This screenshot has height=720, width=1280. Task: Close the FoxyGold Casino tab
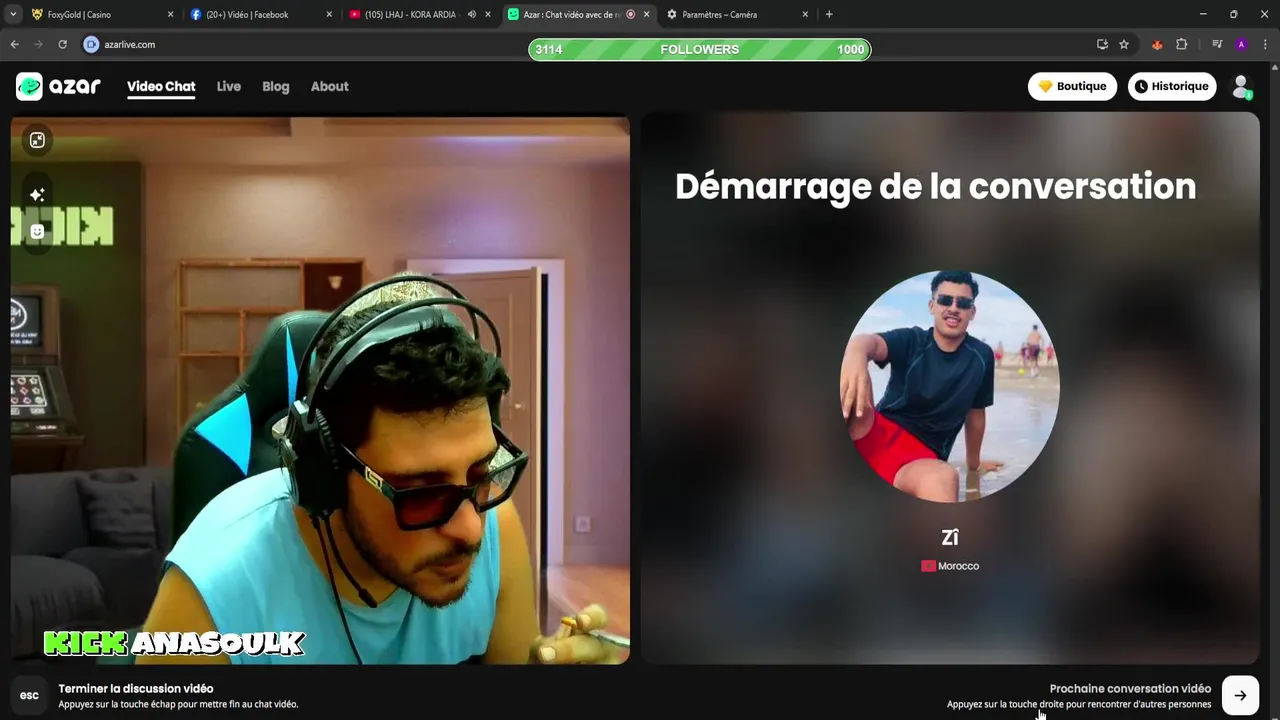coord(170,14)
